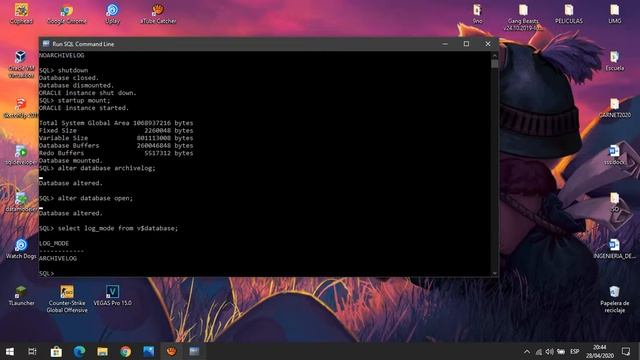Open the Uplay desktop shortcut

(113, 13)
